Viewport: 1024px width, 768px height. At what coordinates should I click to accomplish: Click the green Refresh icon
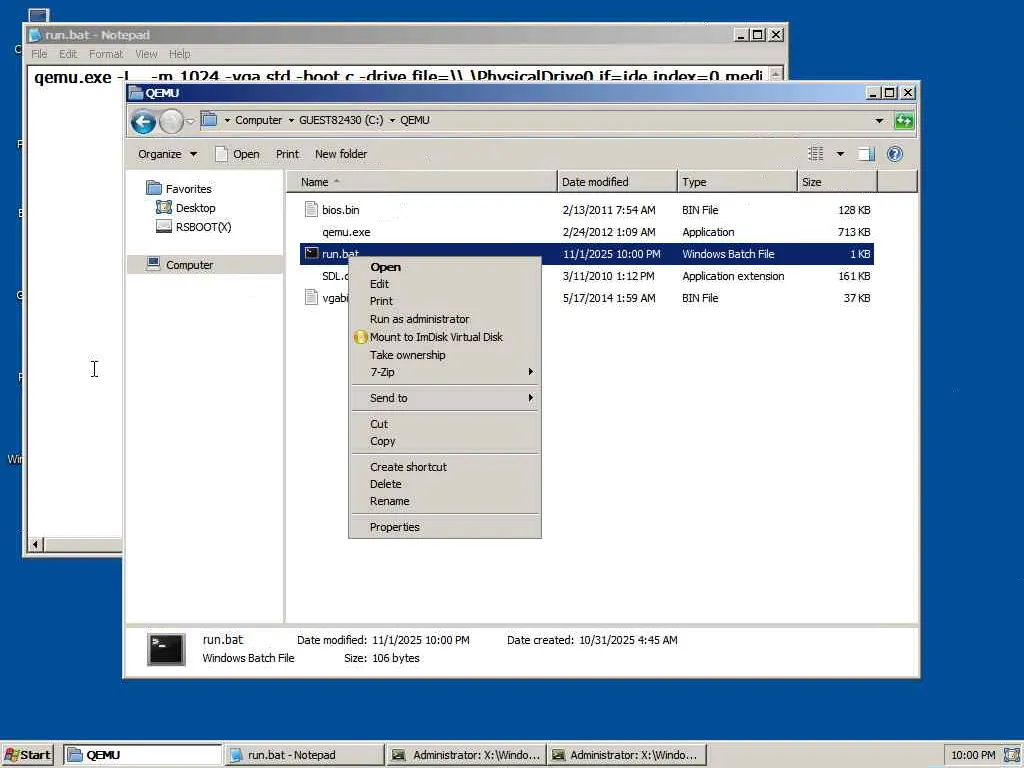pyautogui.click(x=904, y=120)
